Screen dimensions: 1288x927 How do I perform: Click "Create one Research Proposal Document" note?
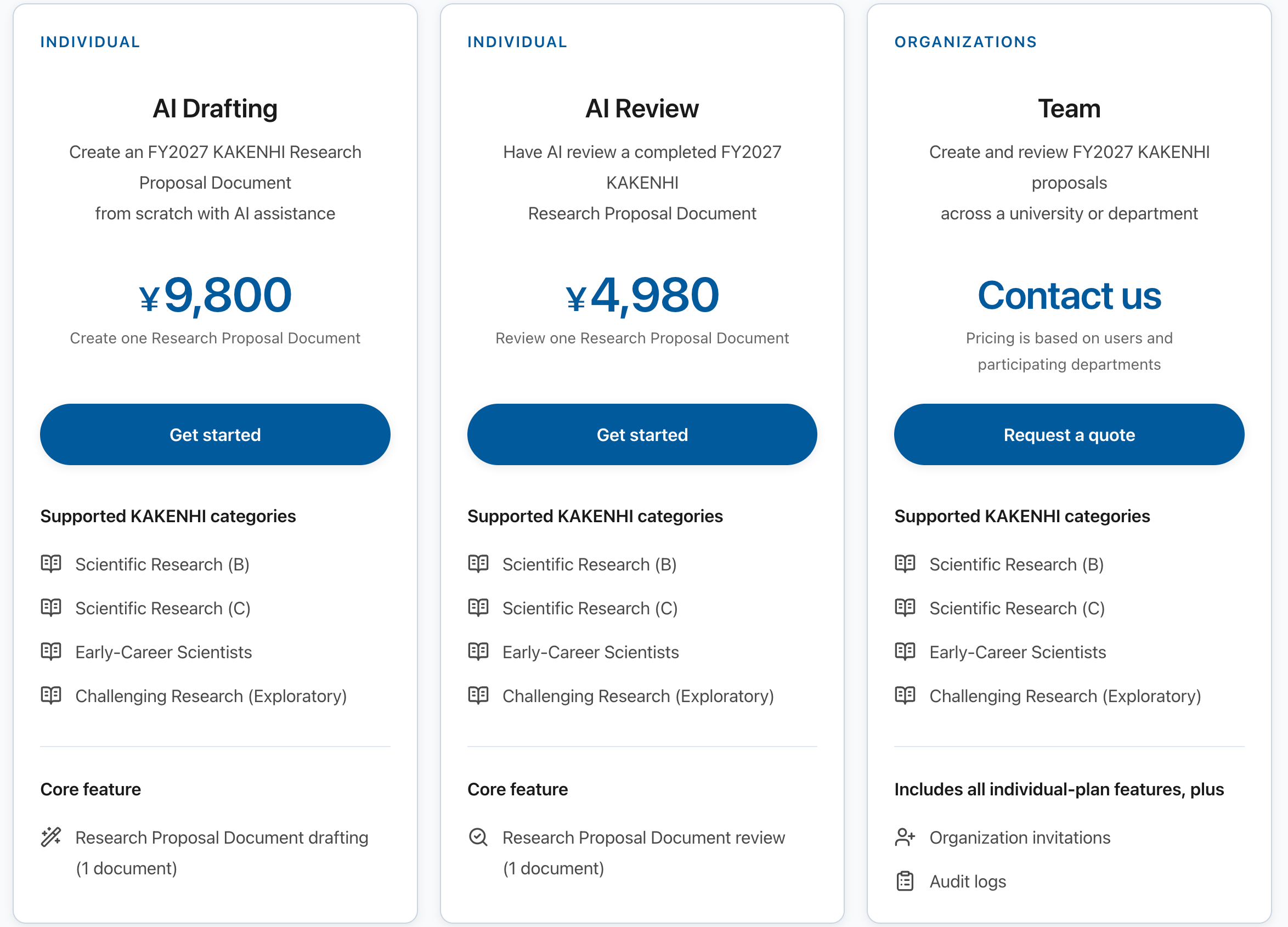(x=215, y=338)
